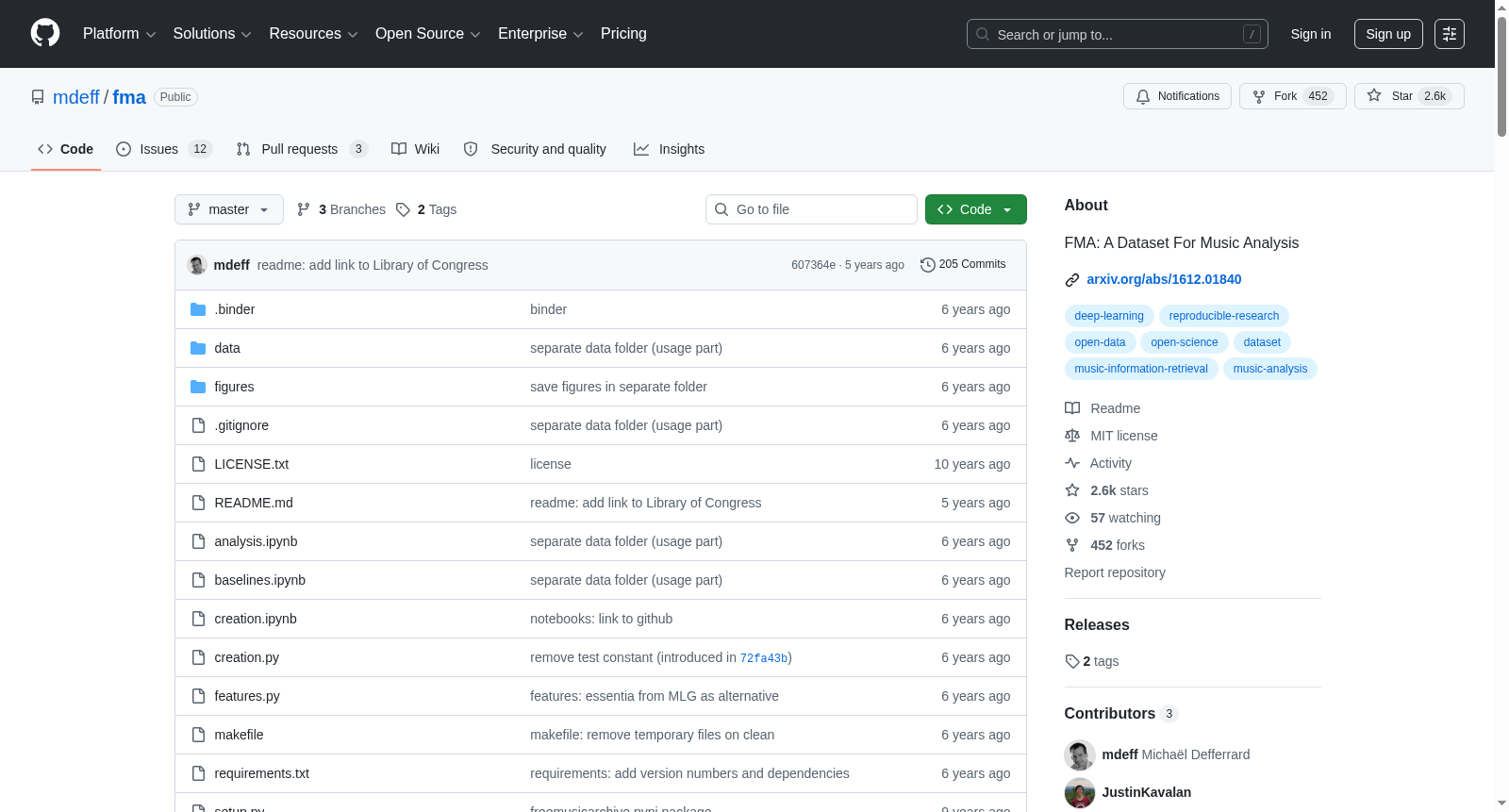The height and width of the screenshot is (812, 1509).
Task: Open the reproducible-research topic tag
Action: click(1224, 316)
